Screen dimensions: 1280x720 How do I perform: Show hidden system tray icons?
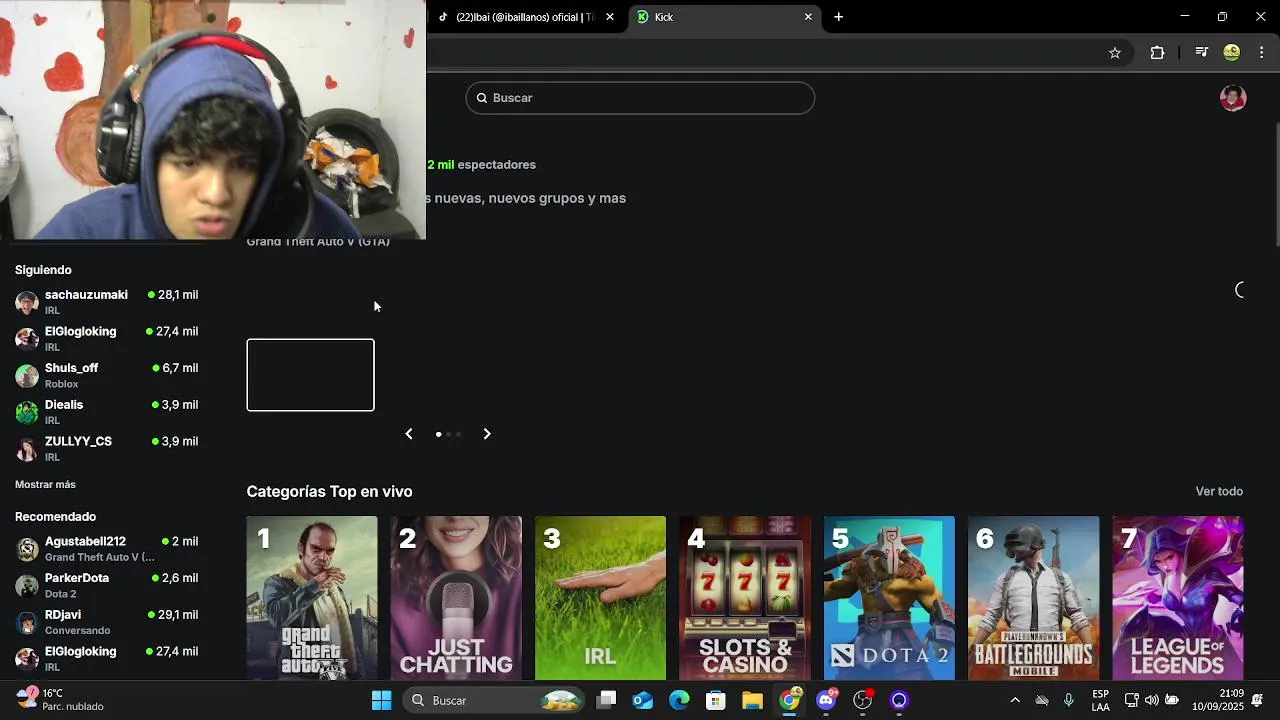tap(1015, 700)
